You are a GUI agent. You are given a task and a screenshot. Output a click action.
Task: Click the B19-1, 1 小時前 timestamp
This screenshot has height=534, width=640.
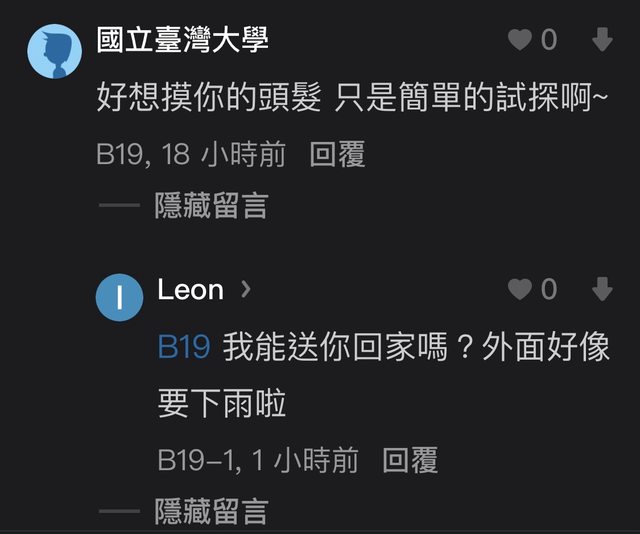click(x=258, y=460)
